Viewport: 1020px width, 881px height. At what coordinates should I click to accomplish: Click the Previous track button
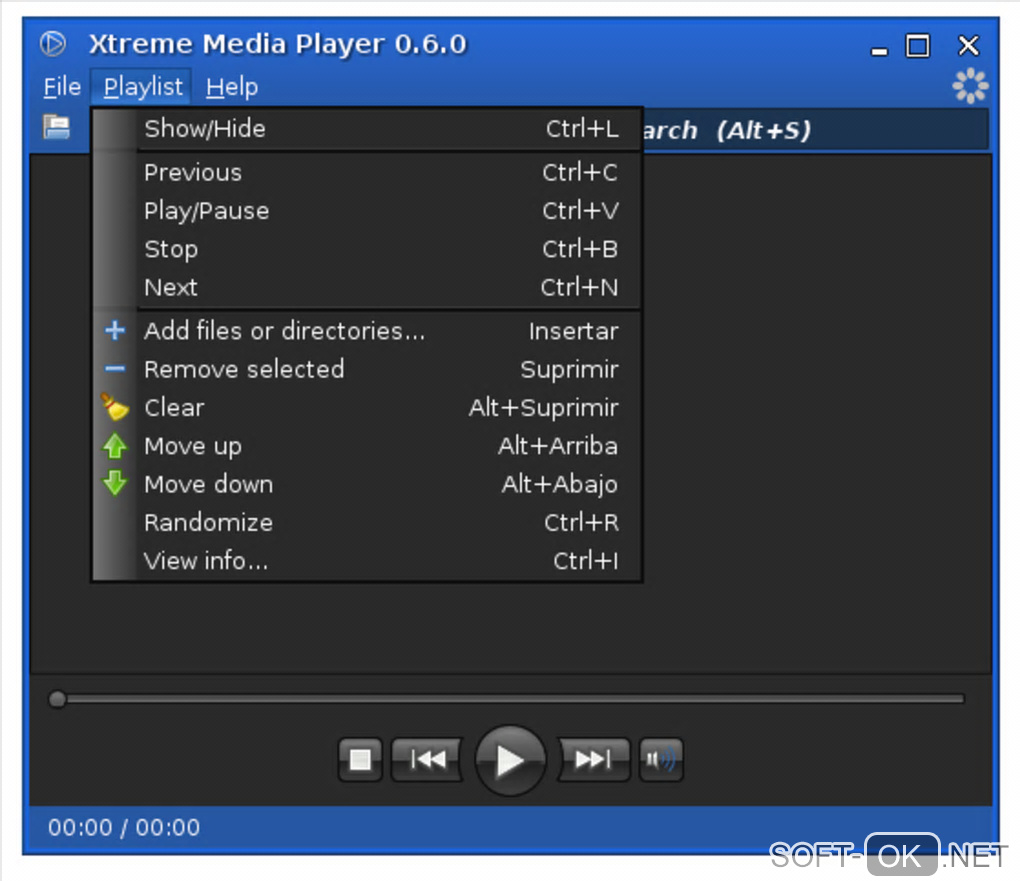[427, 759]
